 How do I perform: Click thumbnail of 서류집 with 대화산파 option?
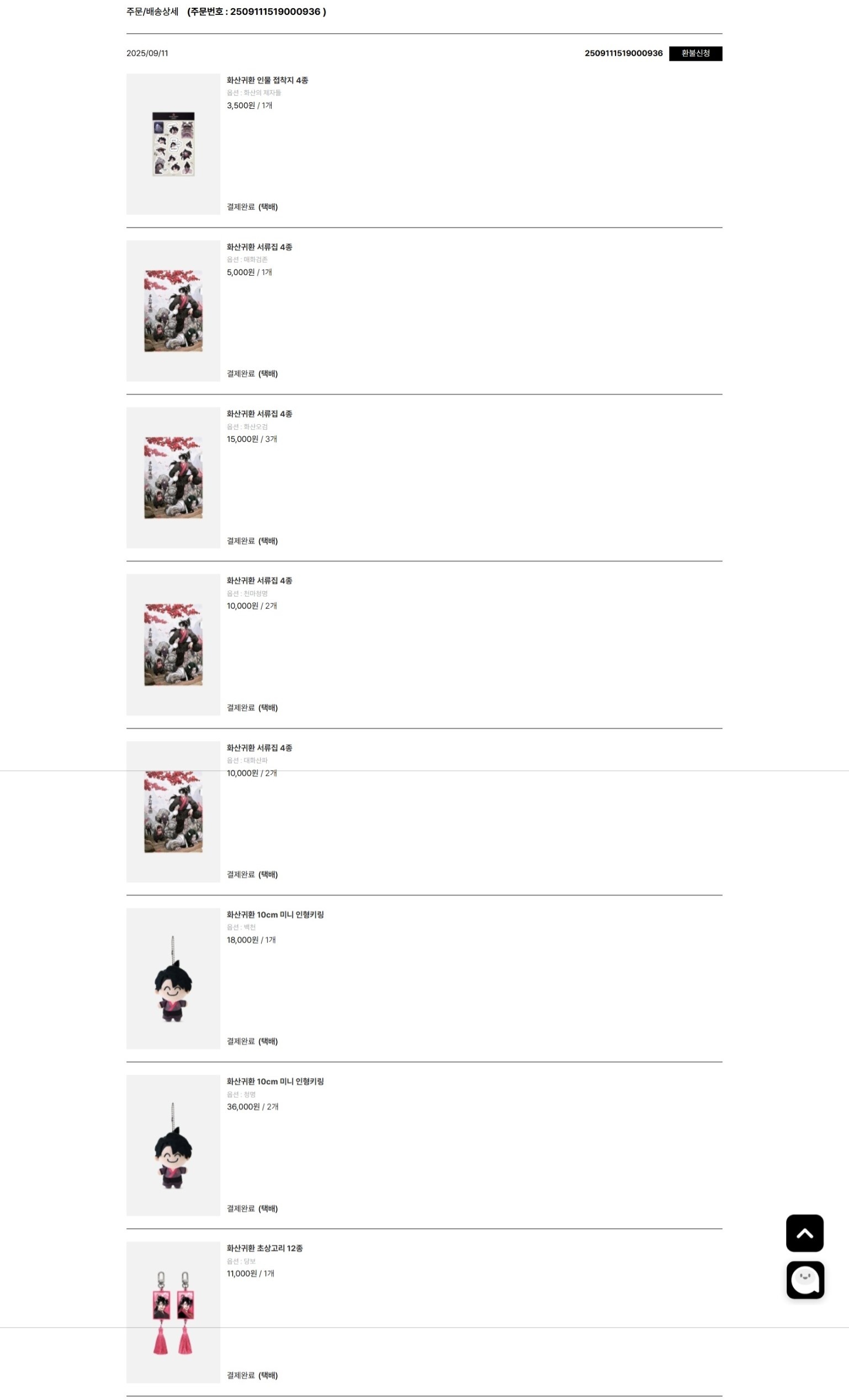pyautogui.click(x=173, y=811)
